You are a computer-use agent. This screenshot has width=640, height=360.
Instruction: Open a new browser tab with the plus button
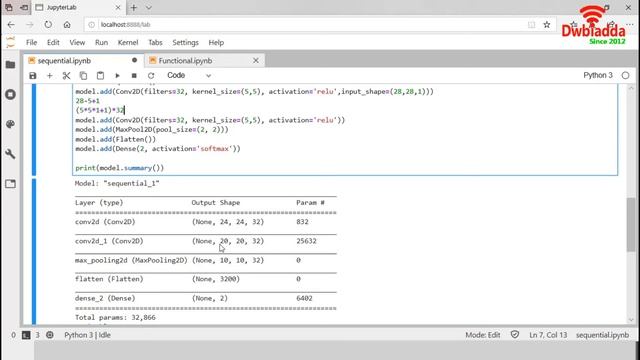click(x=133, y=7)
